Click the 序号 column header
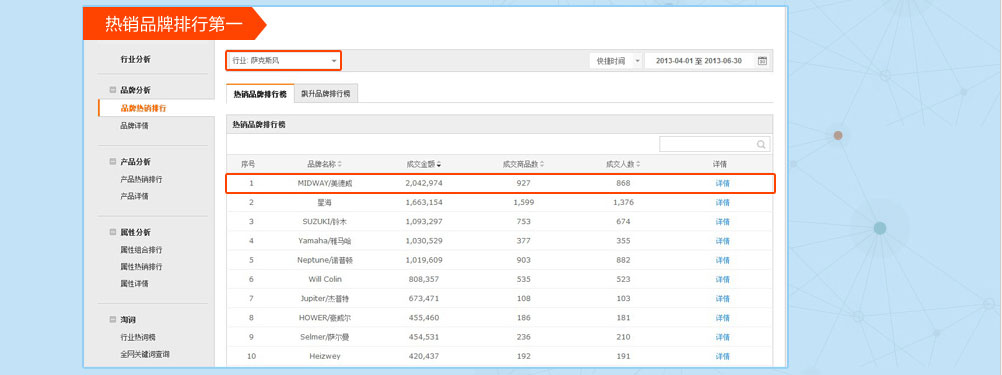This screenshot has width=1002, height=375. click(x=249, y=164)
